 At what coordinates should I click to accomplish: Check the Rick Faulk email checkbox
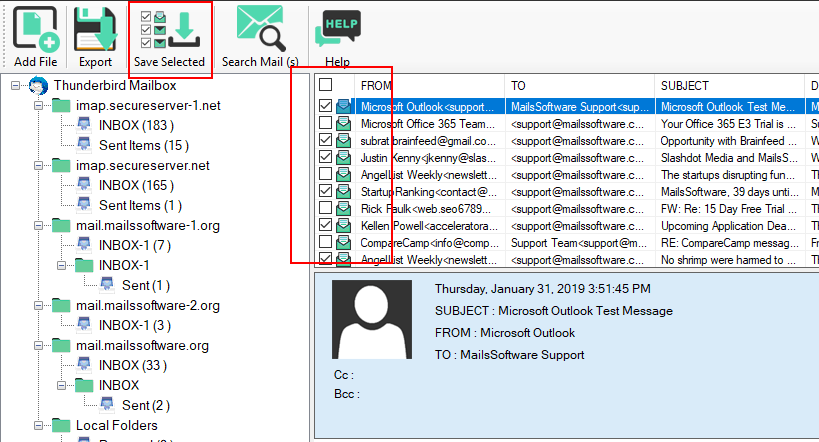pyautogui.click(x=325, y=208)
